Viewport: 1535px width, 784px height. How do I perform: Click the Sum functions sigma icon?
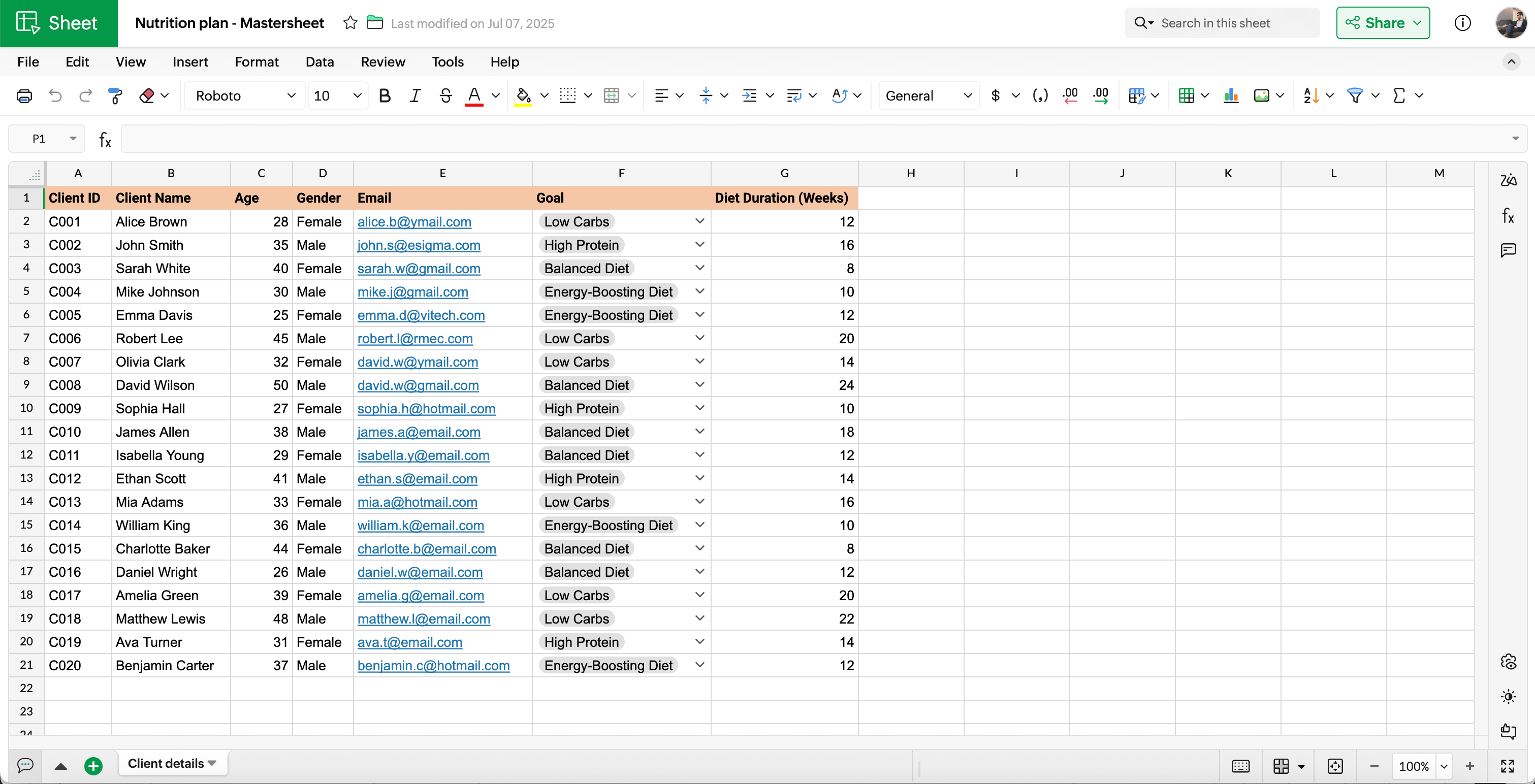pos(1399,95)
